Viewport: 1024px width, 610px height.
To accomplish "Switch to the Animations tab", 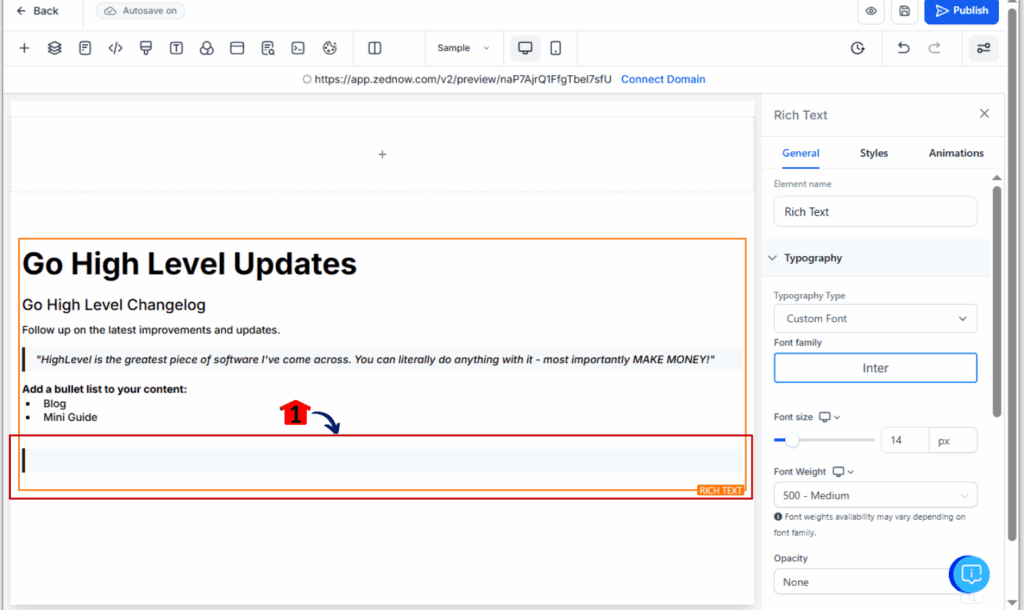I will coord(956,153).
